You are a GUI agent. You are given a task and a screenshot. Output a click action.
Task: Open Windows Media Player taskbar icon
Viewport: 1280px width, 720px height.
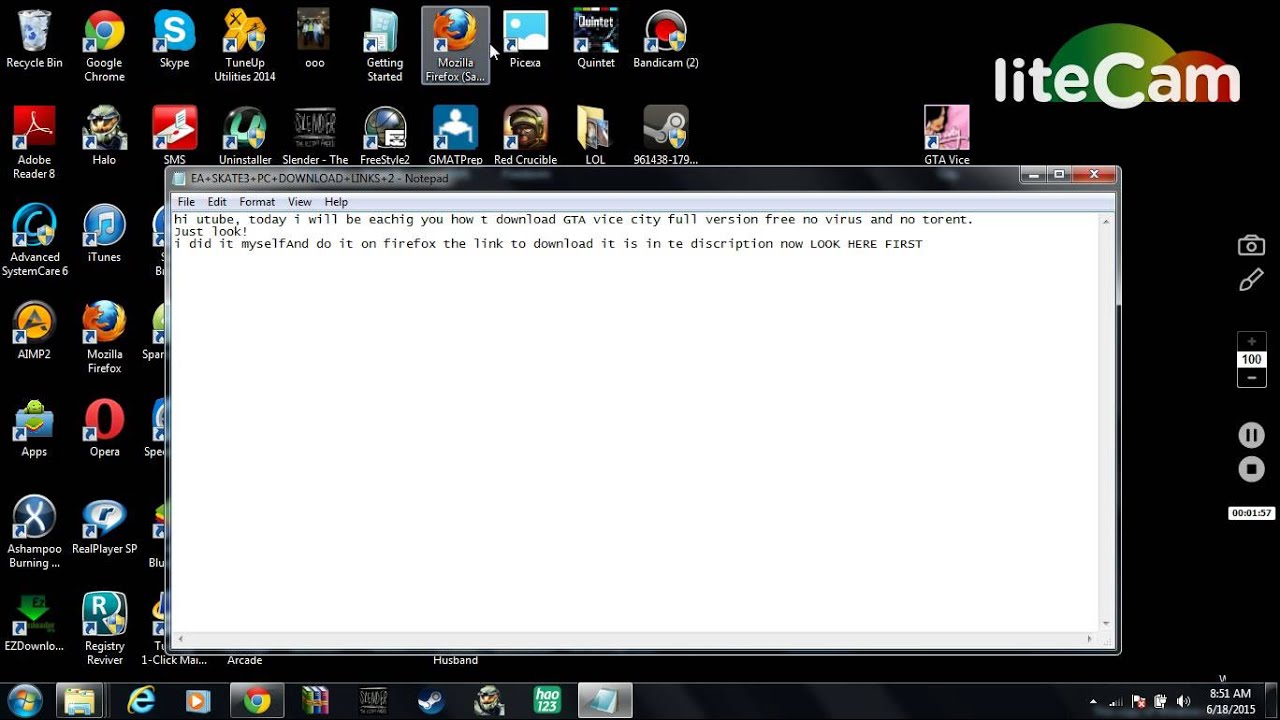click(198, 701)
